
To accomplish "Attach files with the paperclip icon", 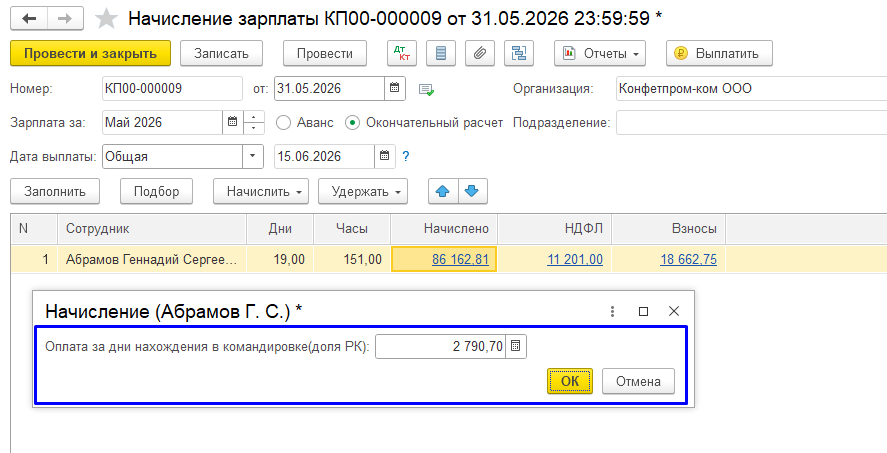I will coord(480,54).
